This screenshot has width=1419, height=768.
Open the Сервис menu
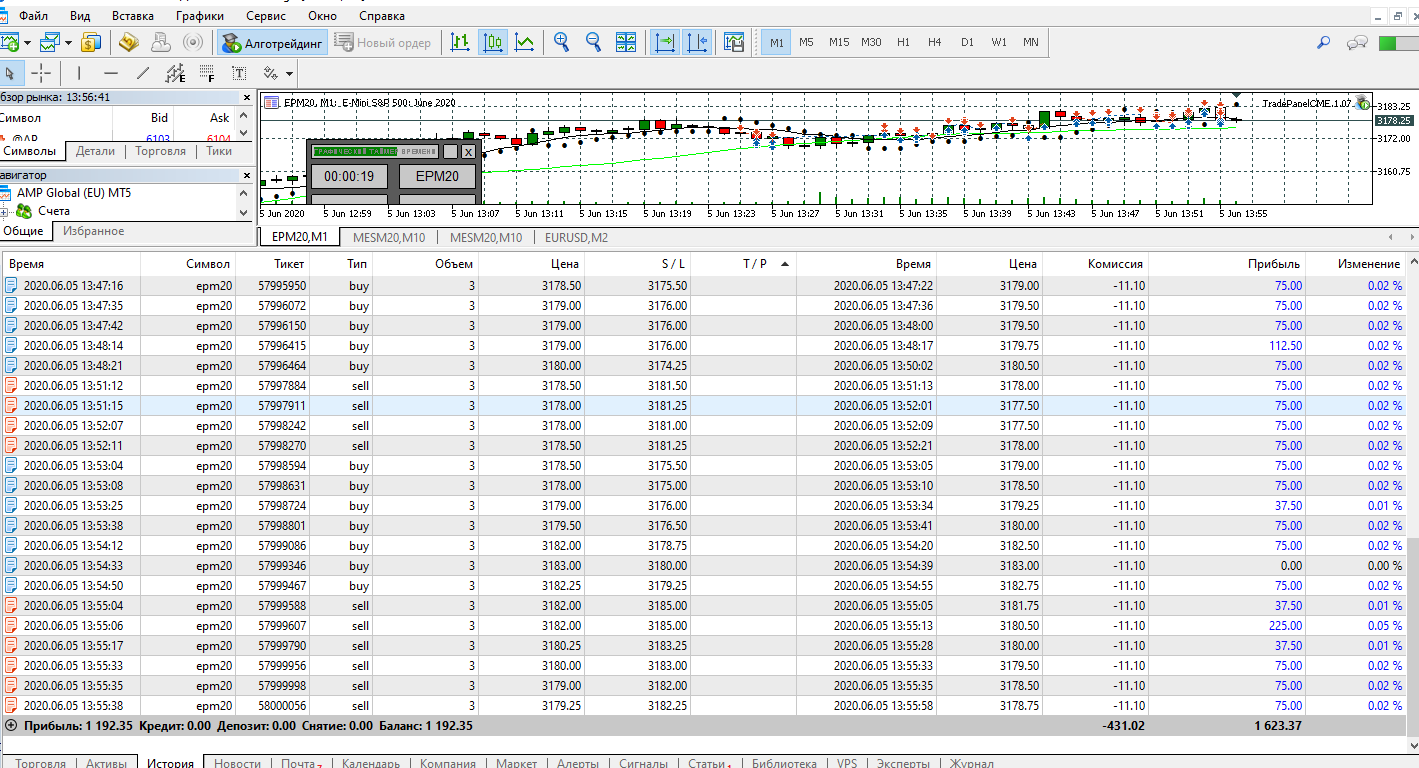265,16
